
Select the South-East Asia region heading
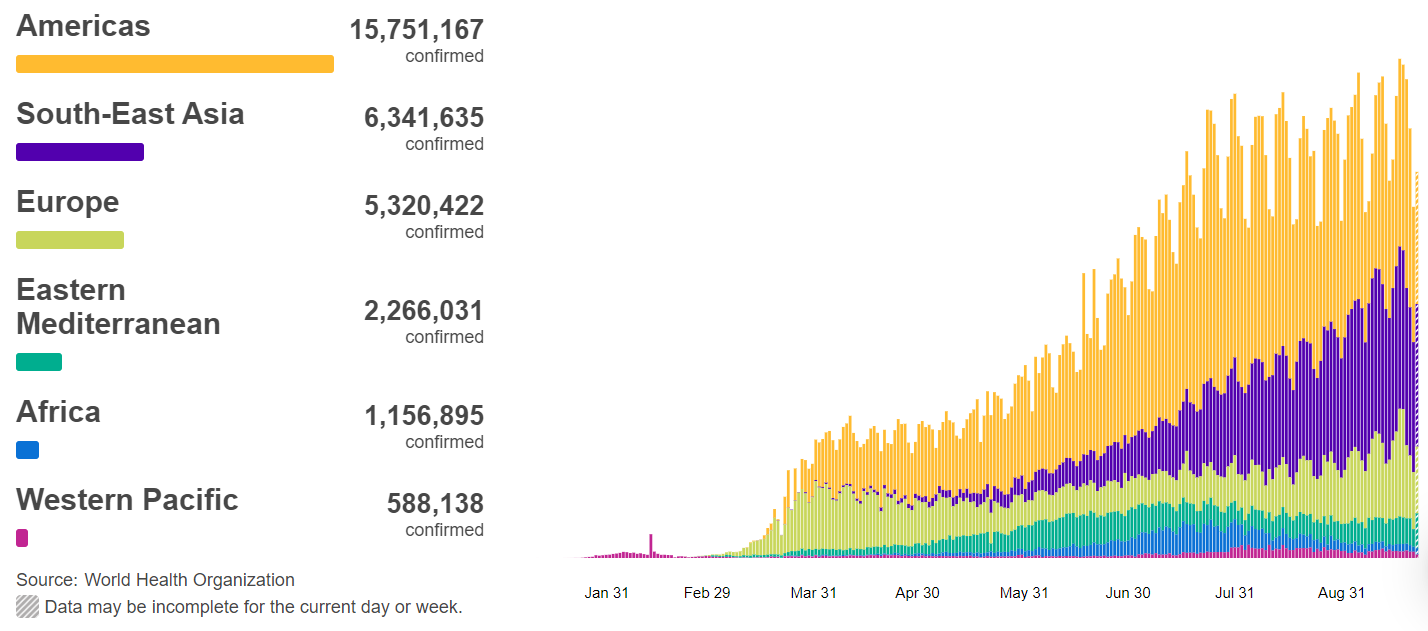tap(130, 114)
